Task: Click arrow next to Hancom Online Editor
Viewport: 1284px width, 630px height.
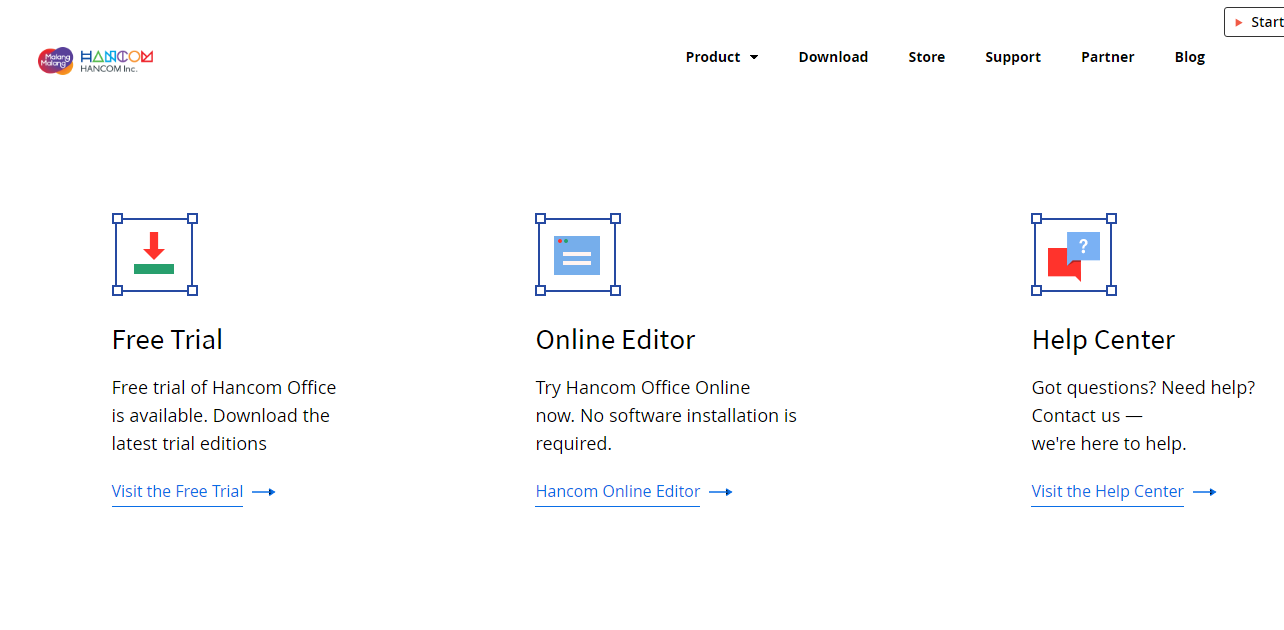Action: 721,492
